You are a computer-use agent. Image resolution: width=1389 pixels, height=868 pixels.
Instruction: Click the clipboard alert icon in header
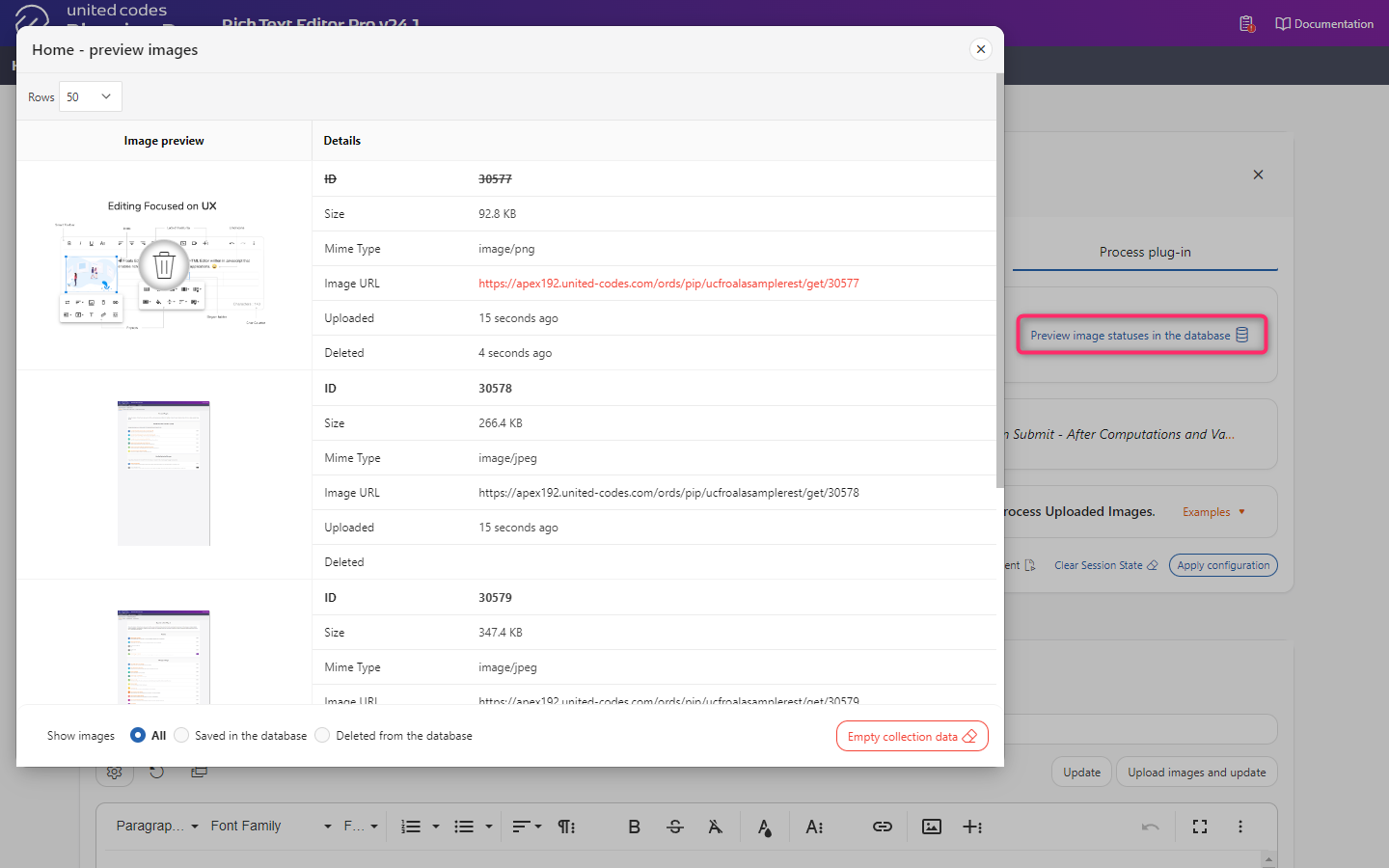point(1246,23)
